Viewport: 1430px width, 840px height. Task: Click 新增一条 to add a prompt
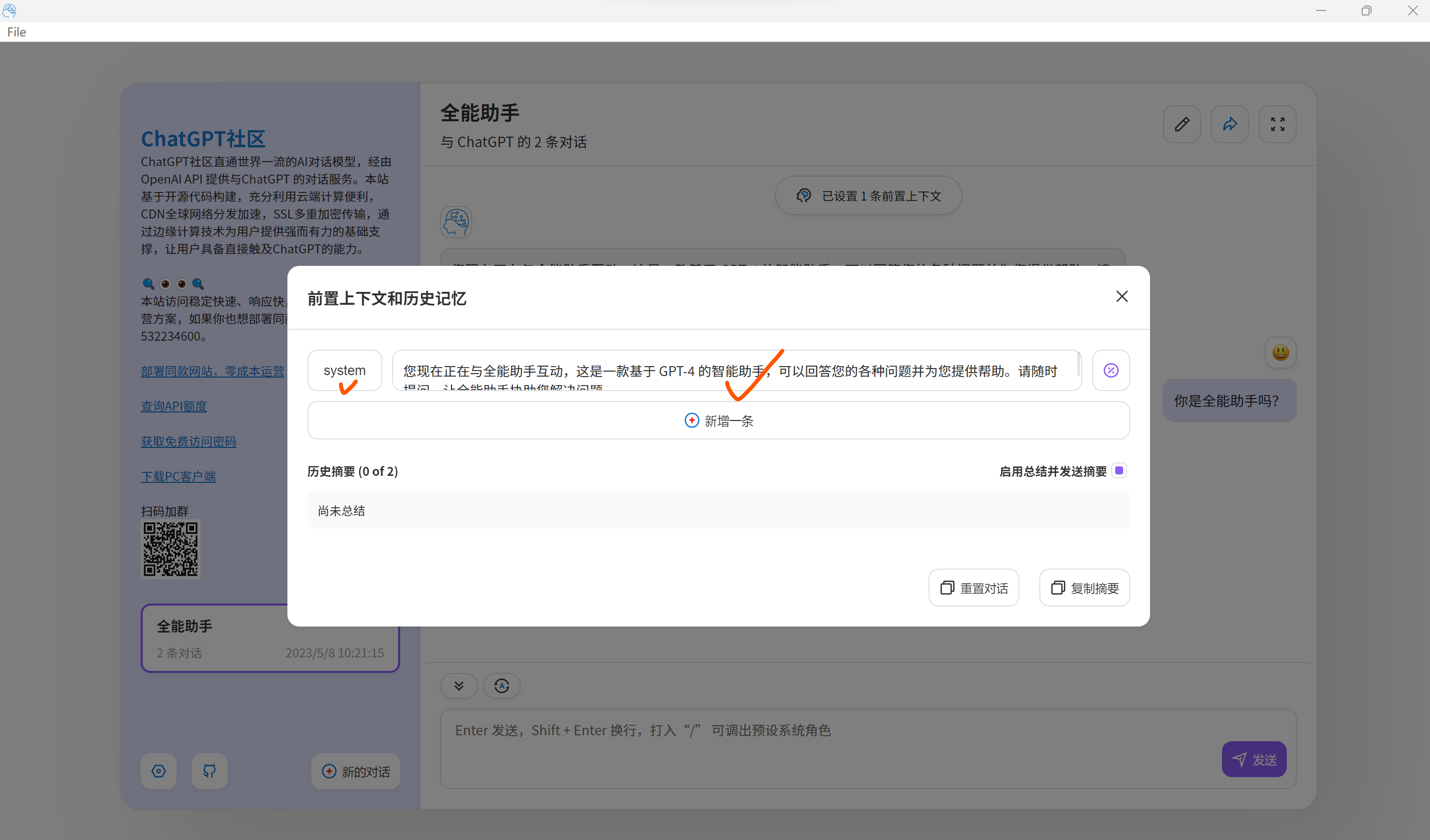pyautogui.click(x=718, y=420)
